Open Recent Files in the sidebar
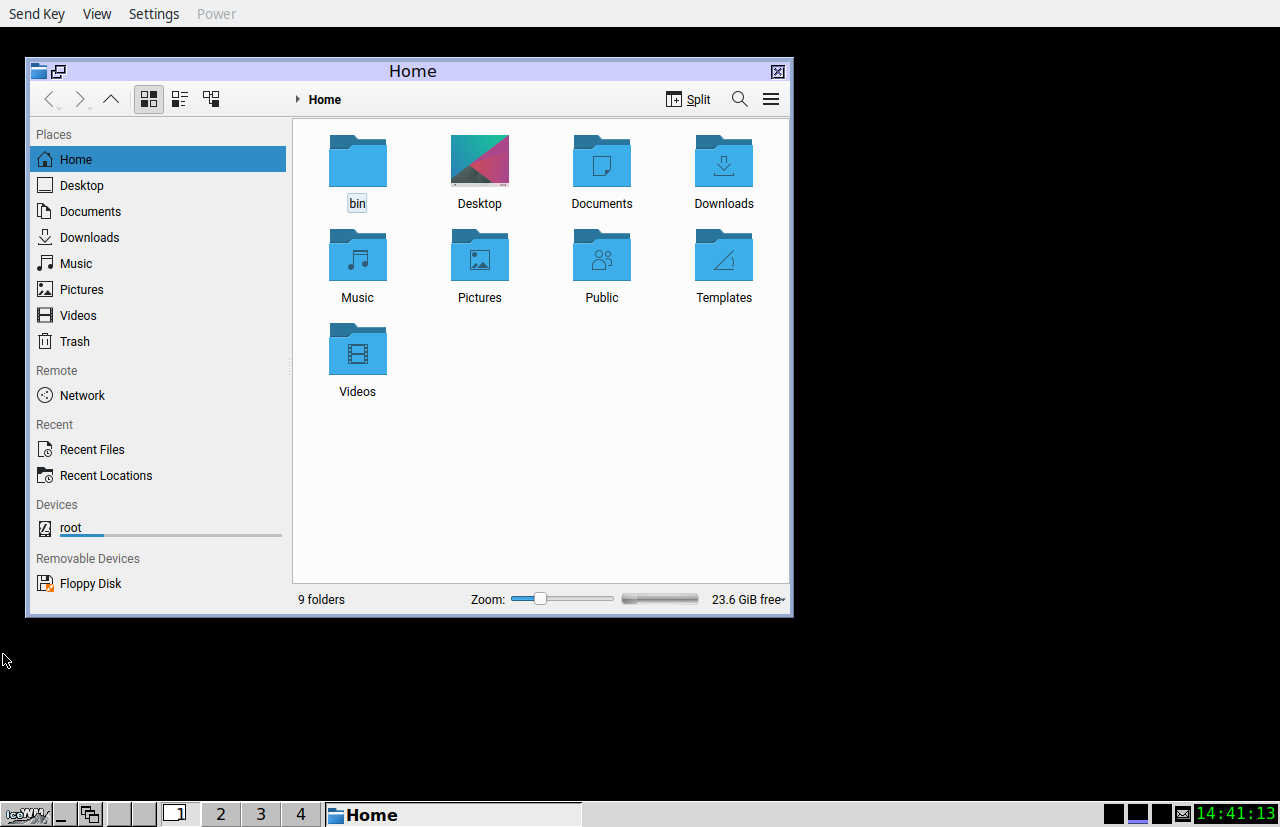 (158, 449)
